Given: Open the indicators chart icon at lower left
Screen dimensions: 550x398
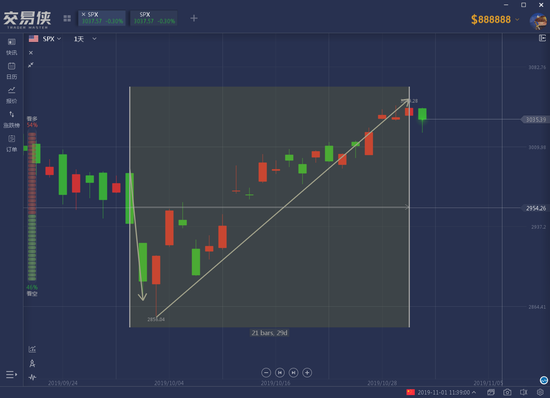Looking at the screenshot, I should coord(32,349).
